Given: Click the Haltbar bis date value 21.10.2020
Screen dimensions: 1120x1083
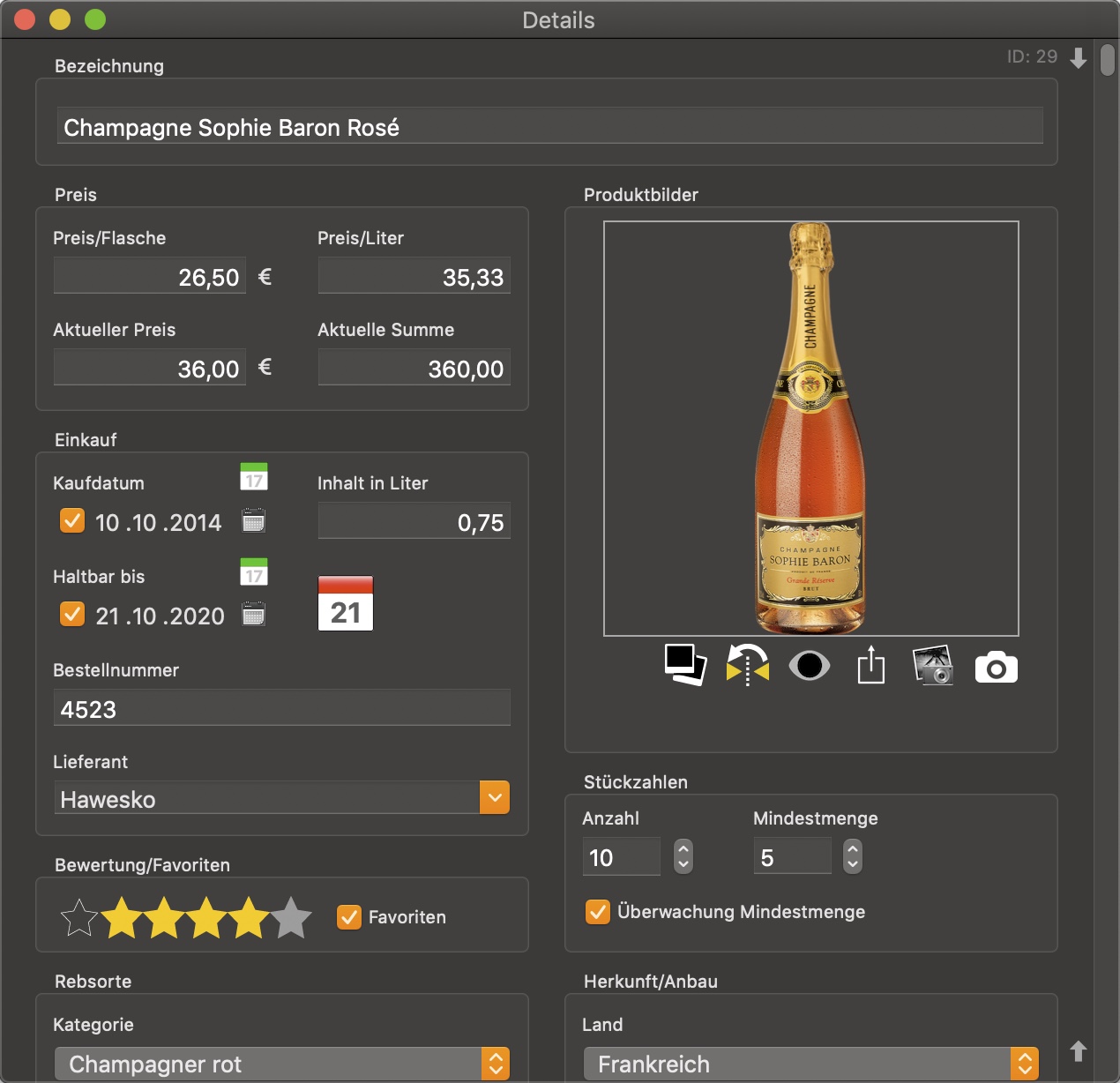Looking at the screenshot, I should coord(161,616).
